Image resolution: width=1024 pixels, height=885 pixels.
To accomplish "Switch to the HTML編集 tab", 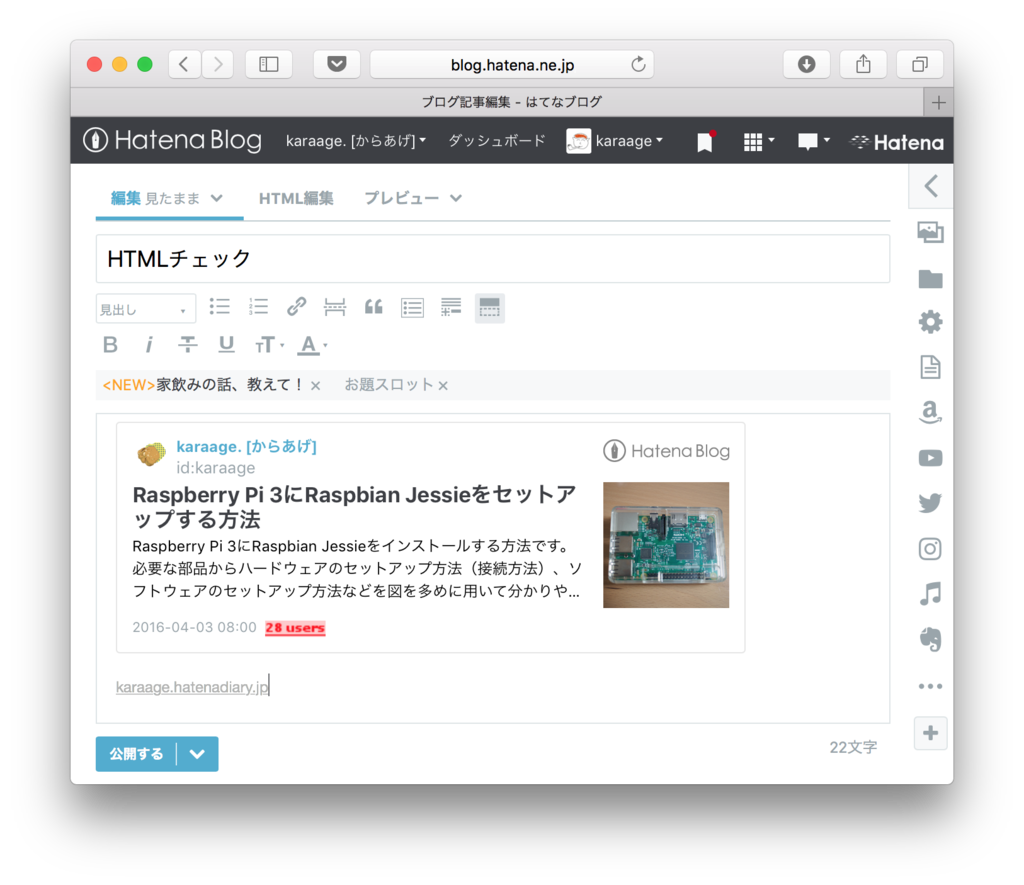I will coord(296,198).
